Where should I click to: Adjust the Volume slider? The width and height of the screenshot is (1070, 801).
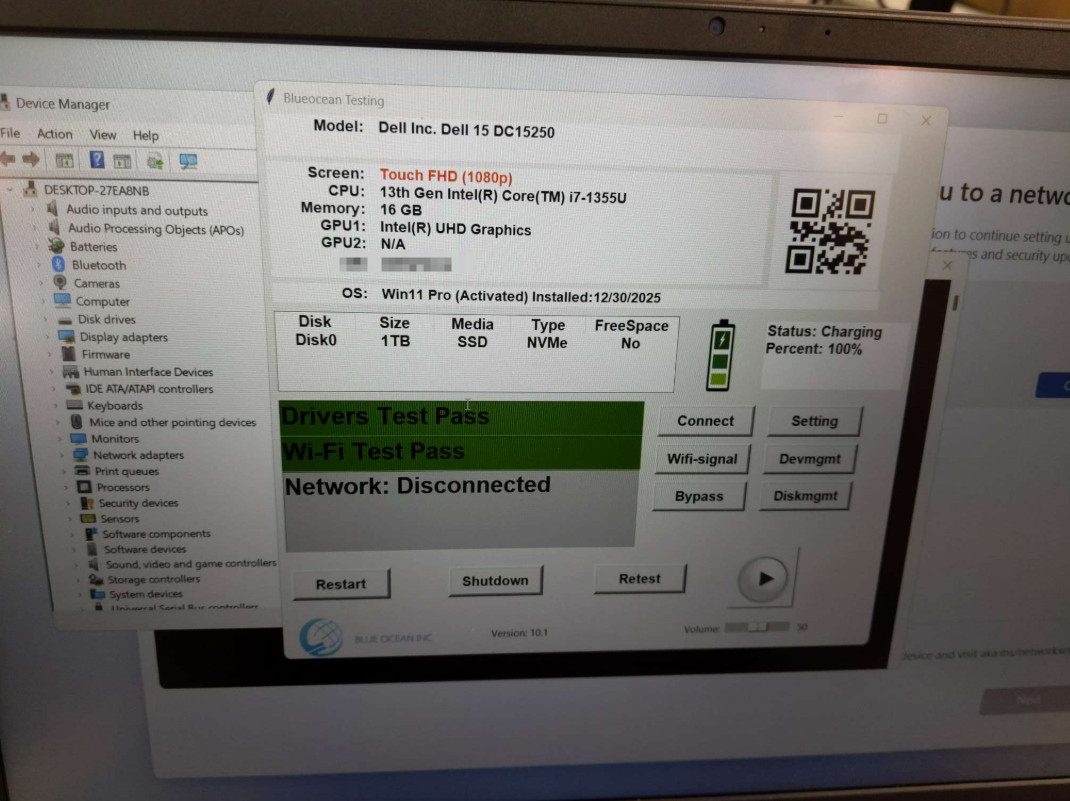point(757,626)
